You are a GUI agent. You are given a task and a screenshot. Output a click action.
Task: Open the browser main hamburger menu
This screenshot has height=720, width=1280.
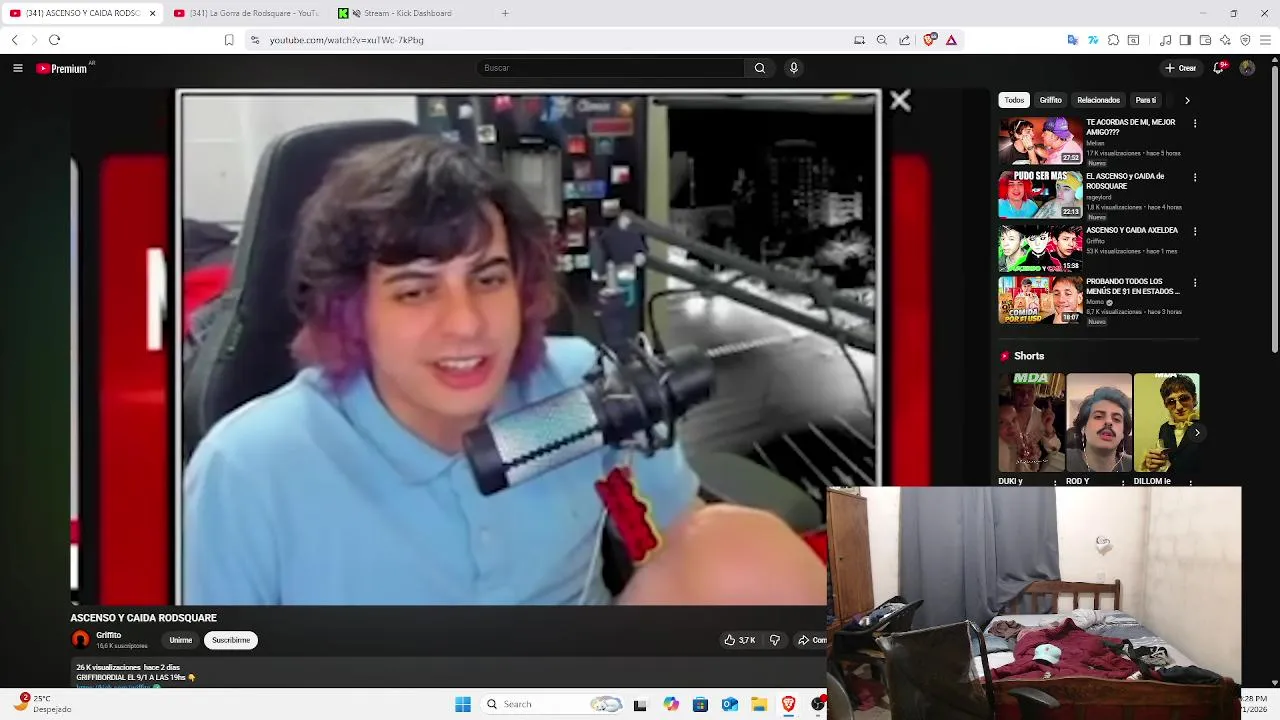coord(1265,40)
